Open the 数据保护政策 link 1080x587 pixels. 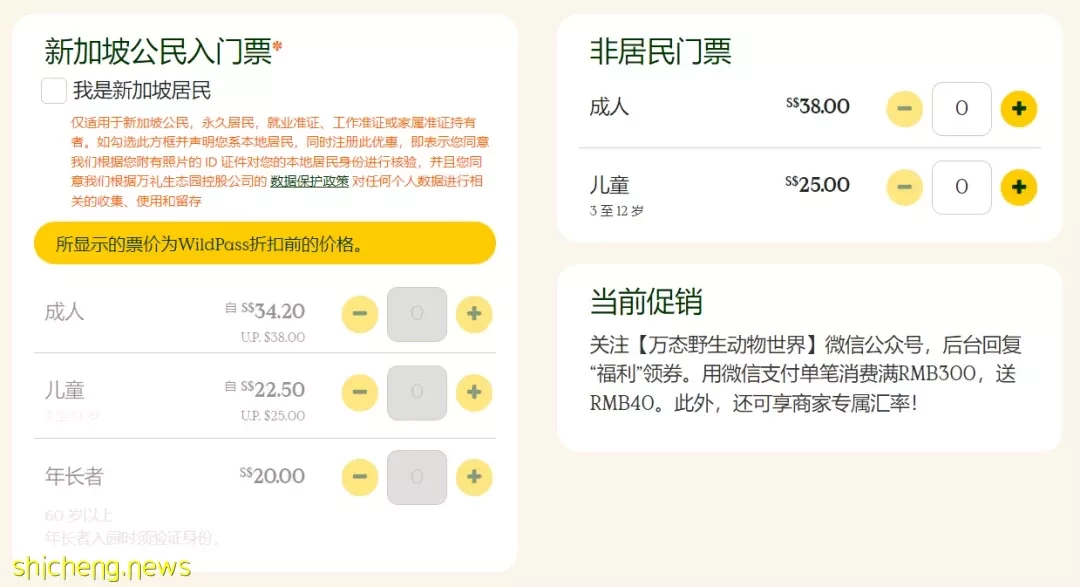(309, 181)
